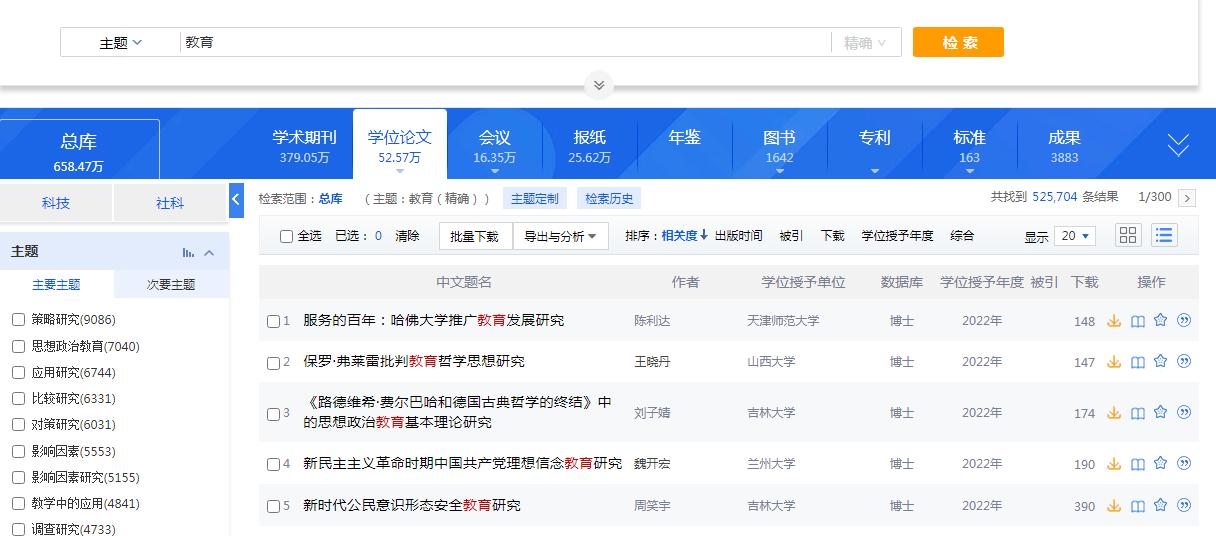
Task: Read online the paper by 周笑宇
Action: (1137, 506)
